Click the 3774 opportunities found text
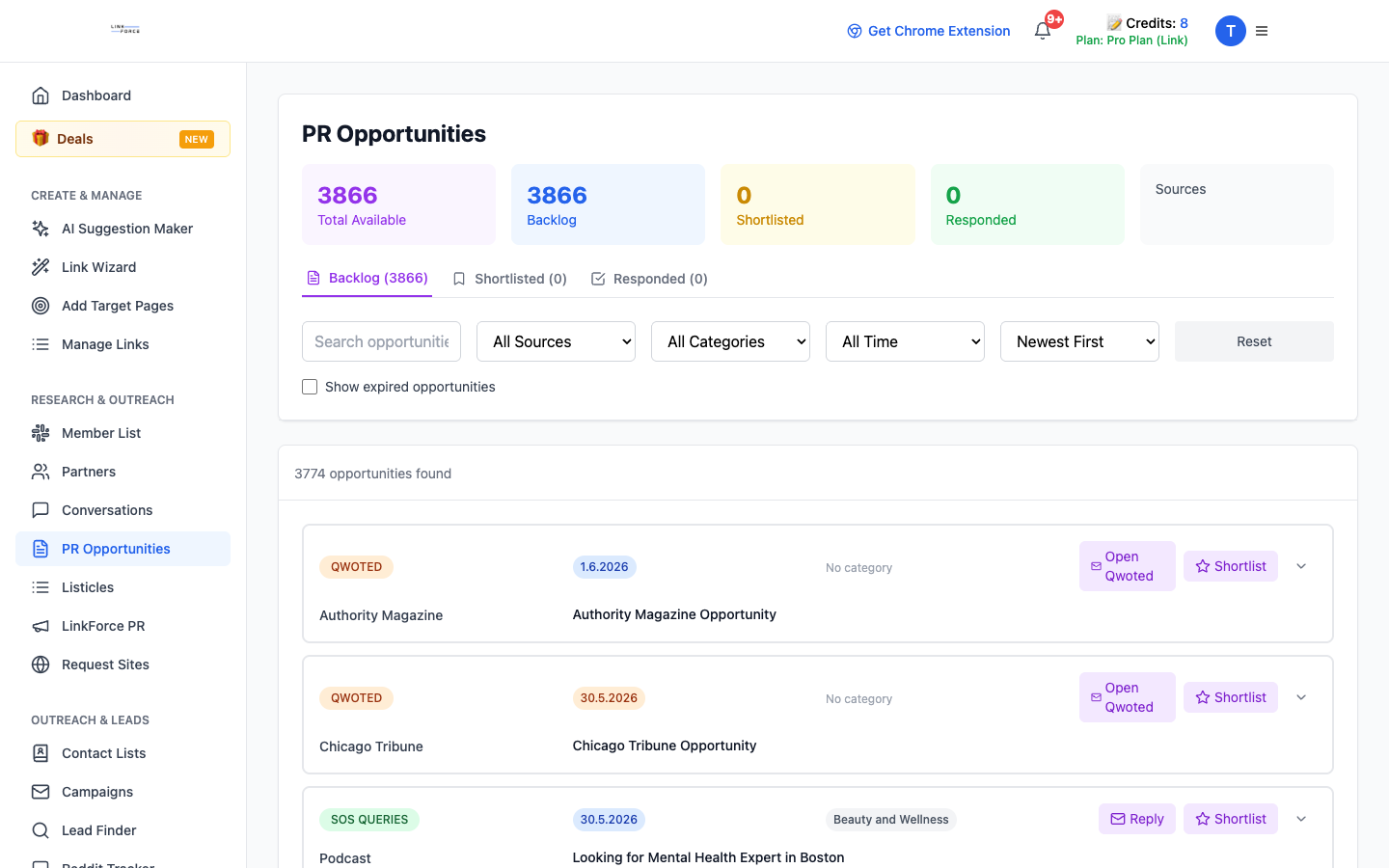The width and height of the screenshot is (1389, 868). 372,474
